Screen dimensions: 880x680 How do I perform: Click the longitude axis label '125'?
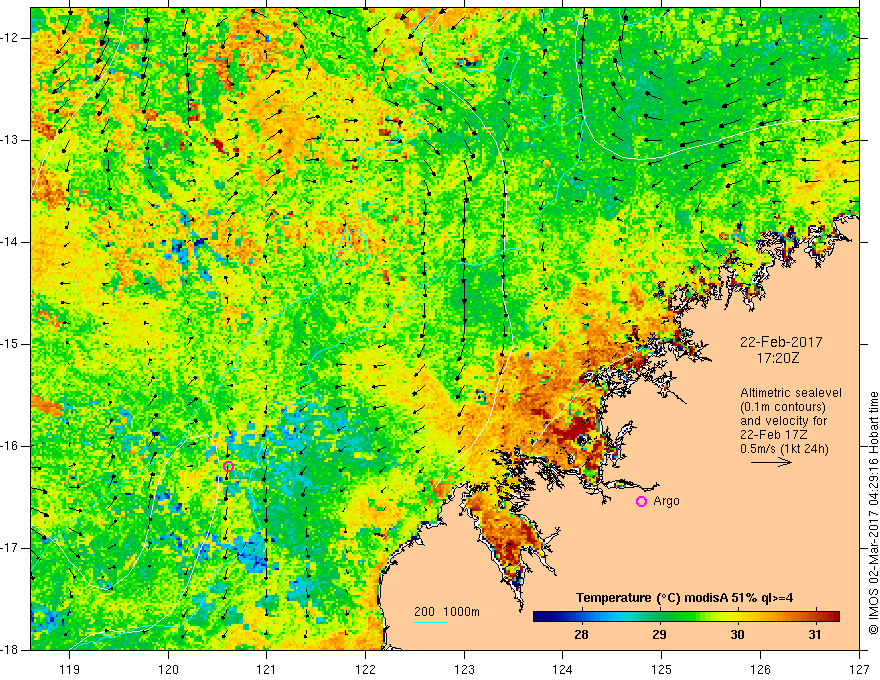[662, 669]
